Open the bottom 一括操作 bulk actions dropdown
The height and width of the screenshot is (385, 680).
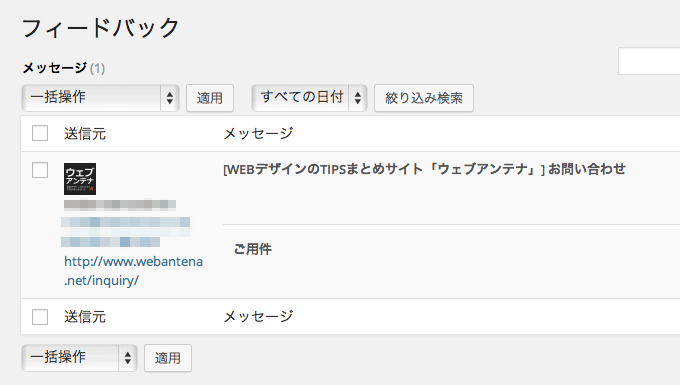point(79,358)
